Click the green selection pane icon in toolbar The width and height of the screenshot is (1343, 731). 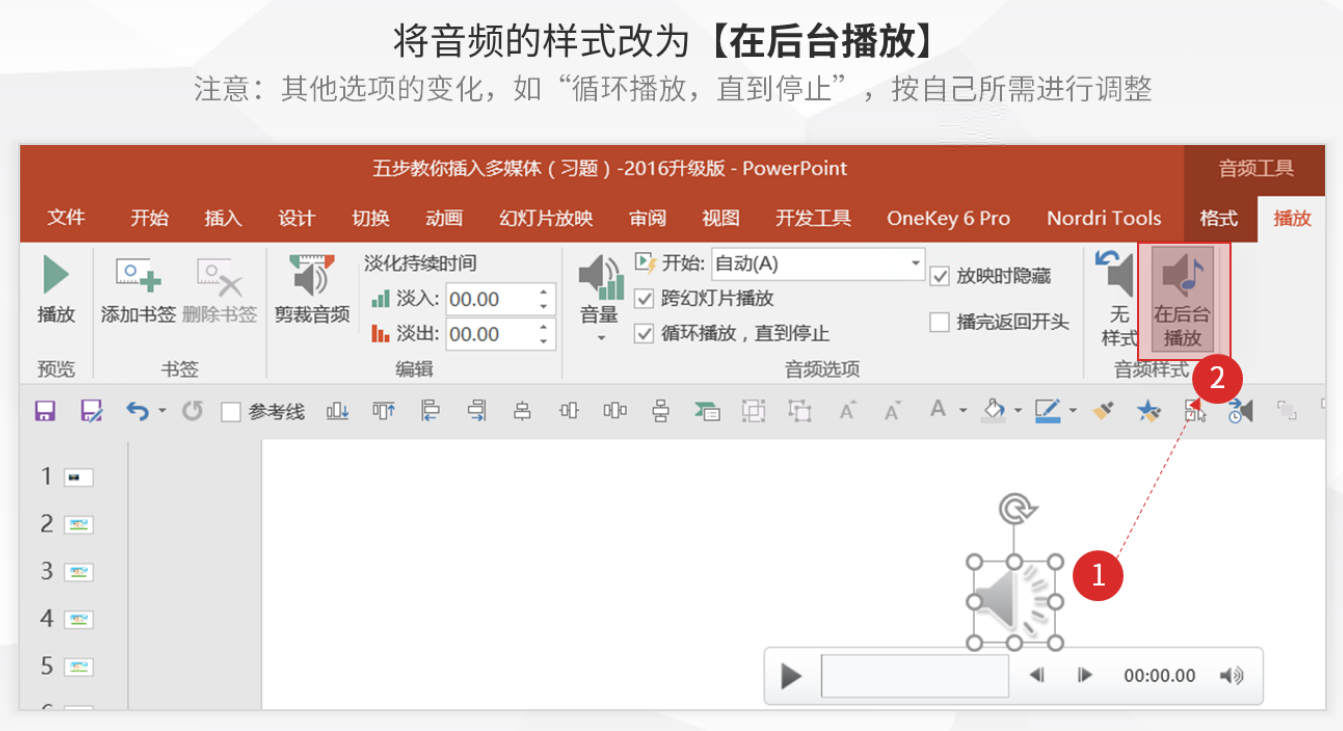tap(707, 410)
